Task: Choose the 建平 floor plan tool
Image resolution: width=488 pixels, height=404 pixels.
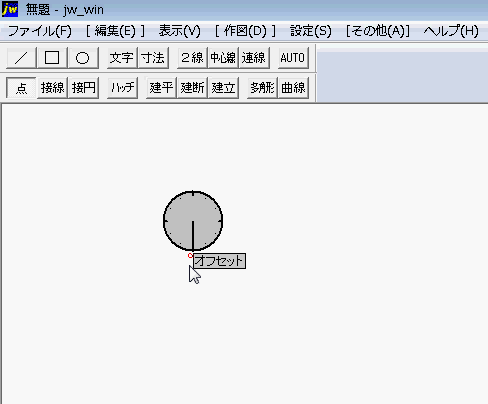Action: click(x=161, y=88)
